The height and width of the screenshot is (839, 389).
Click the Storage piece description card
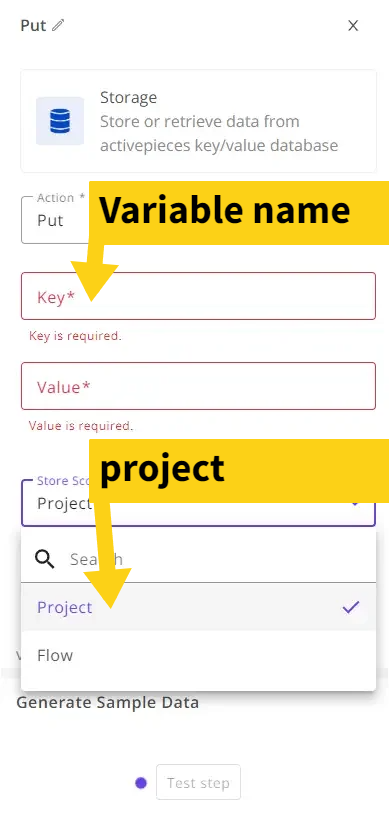click(198, 121)
